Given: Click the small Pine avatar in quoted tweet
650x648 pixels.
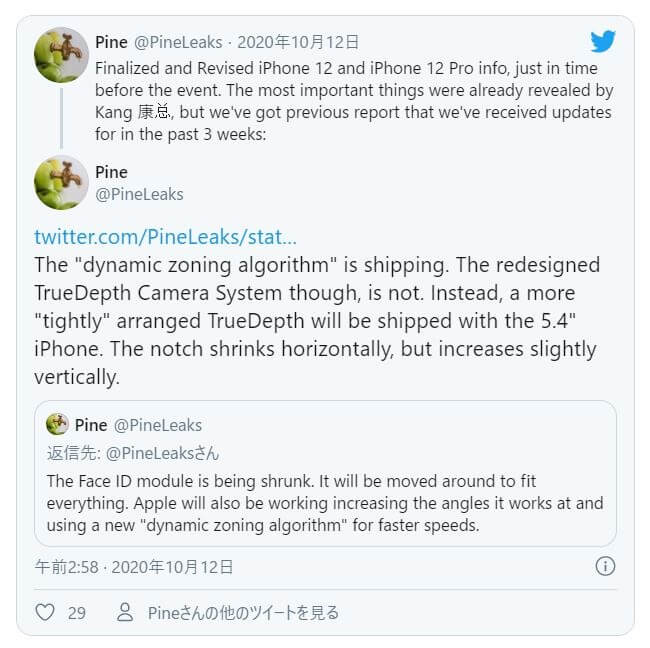Looking at the screenshot, I should point(57,424).
